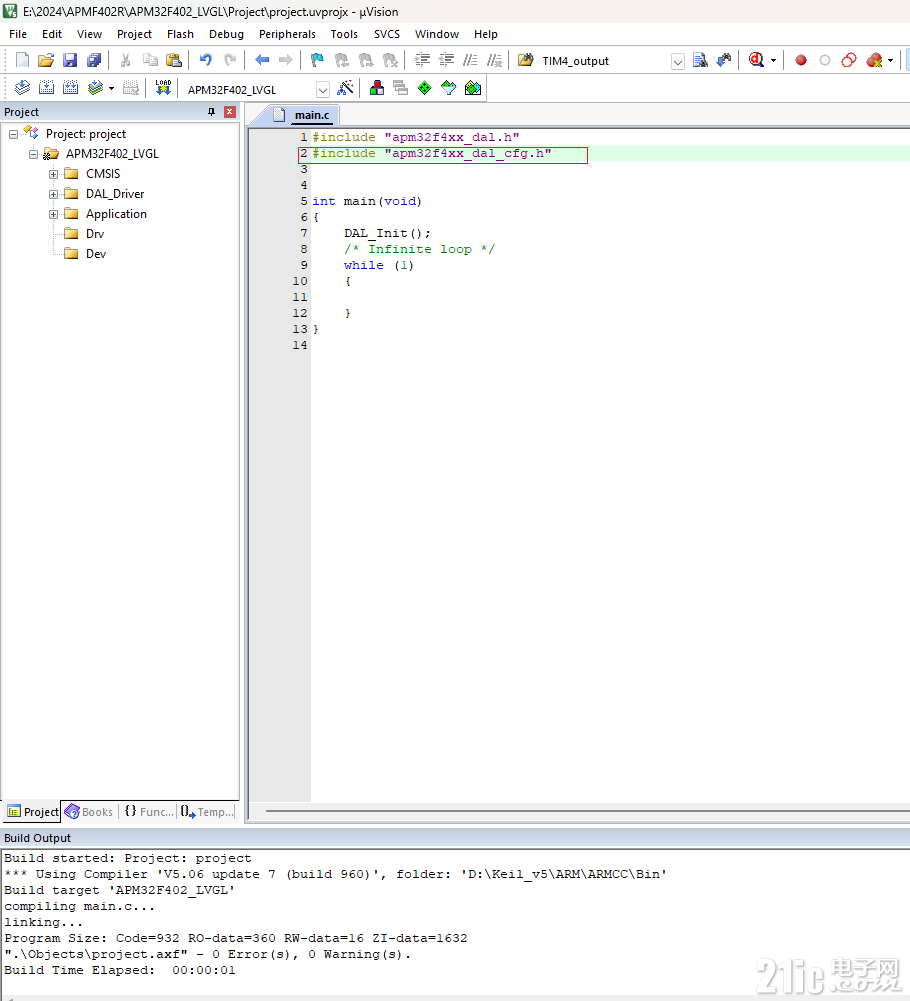Open the Tools menu
Viewport: 910px width, 1001px height.
click(344, 34)
